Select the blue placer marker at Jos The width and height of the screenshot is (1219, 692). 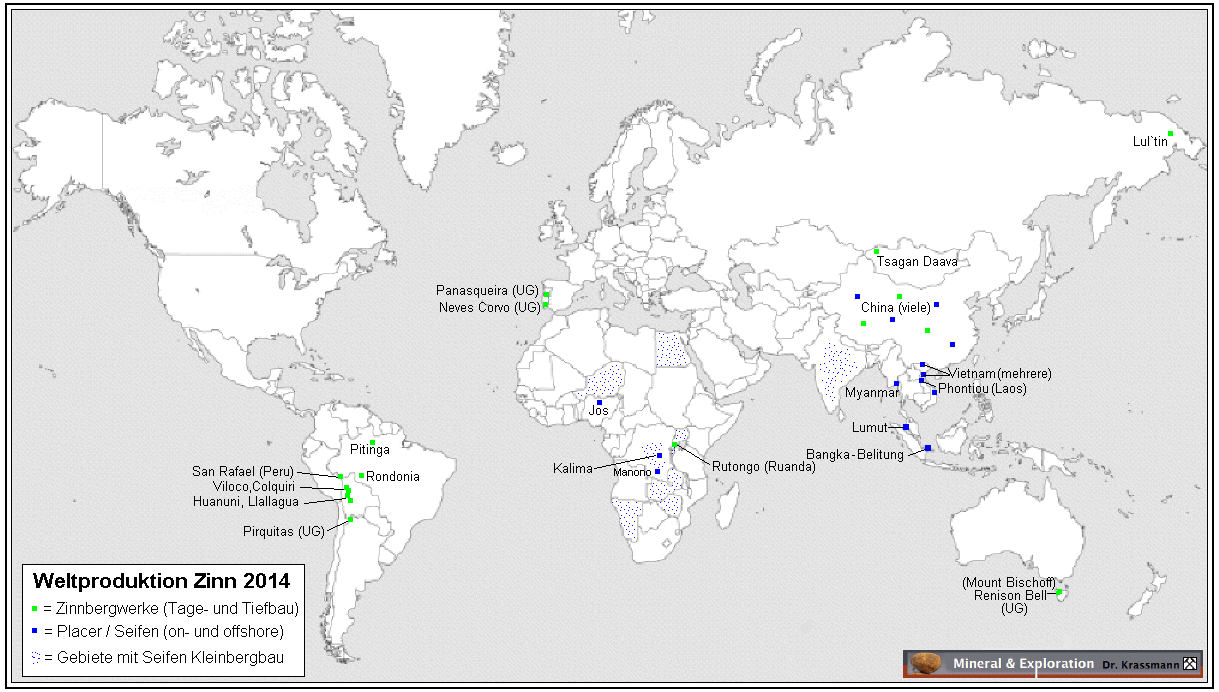pyautogui.click(x=599, y=402)
